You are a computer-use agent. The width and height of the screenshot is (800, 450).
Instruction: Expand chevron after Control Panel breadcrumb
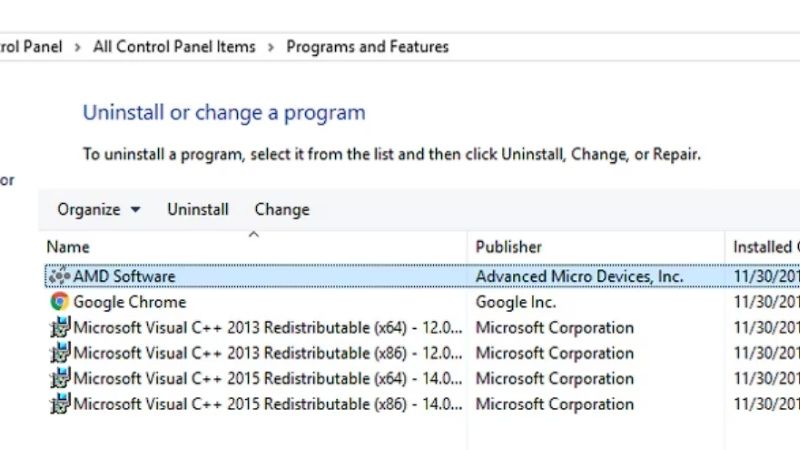click(77, 47)
